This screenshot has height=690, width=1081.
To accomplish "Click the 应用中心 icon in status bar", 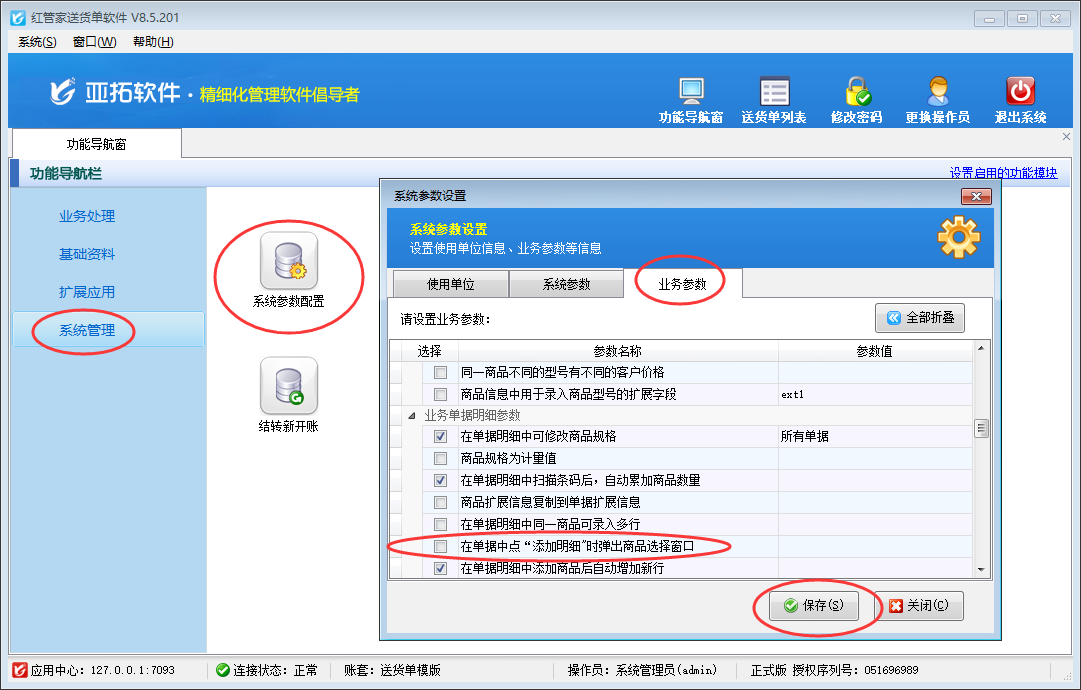I will point(19,670).
